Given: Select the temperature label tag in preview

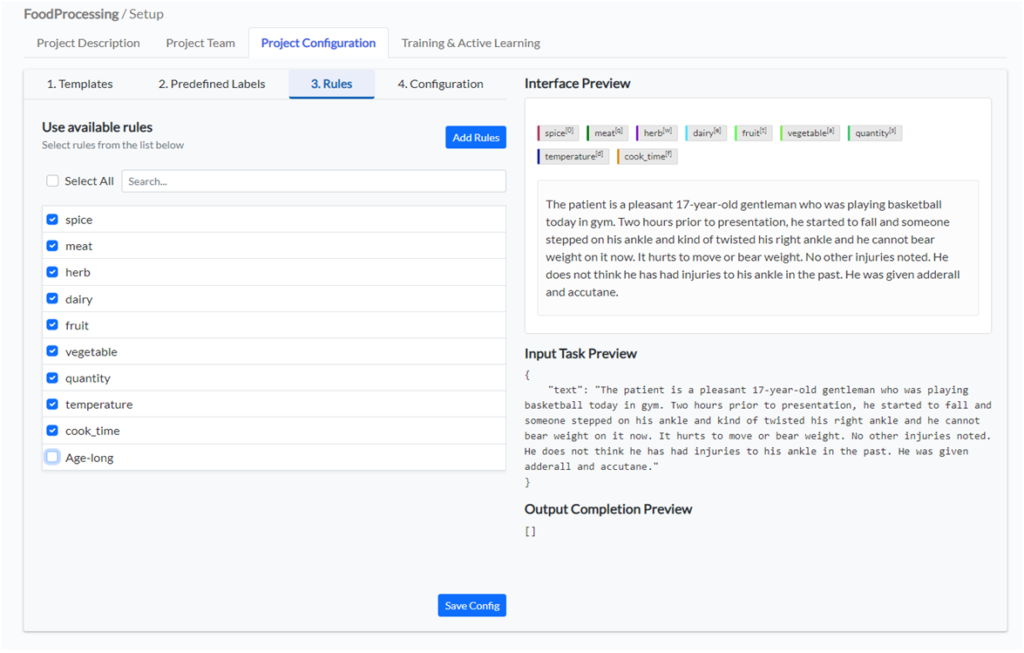Looking at the screenshot, I should click(x=573, y=156).
